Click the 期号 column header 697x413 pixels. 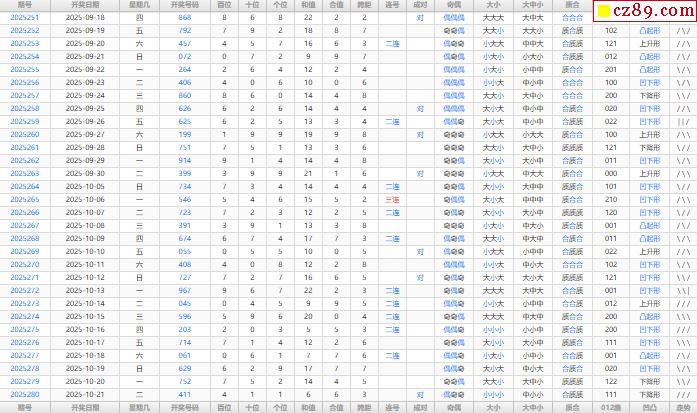pyautogui.click(x=25, y=5)
